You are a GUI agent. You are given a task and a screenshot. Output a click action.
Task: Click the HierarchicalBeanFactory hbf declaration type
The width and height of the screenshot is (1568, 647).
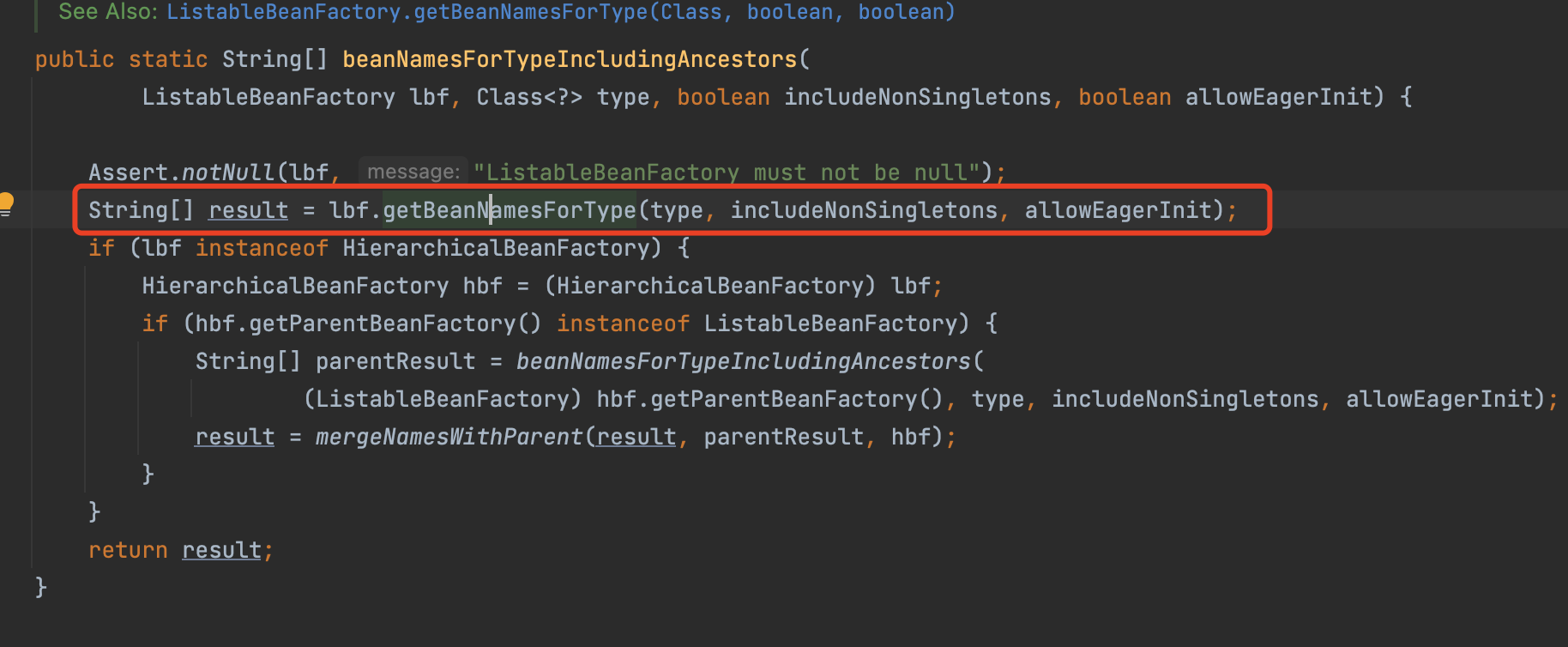[295, 286]
